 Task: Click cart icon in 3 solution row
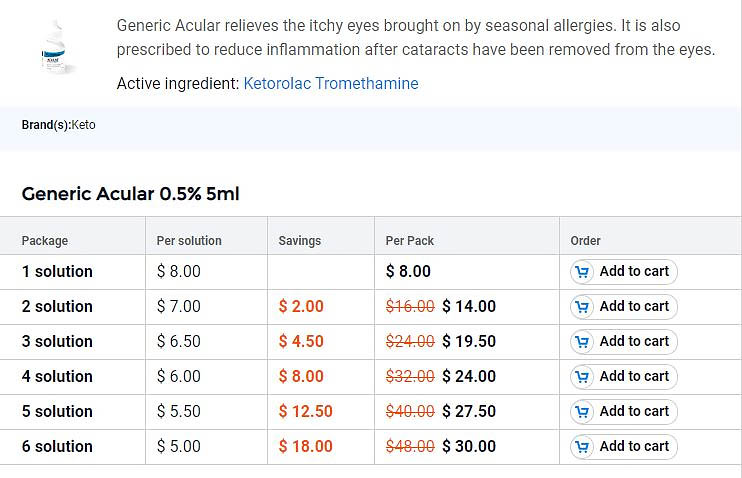pyautogui.click(x=583, y=342)
